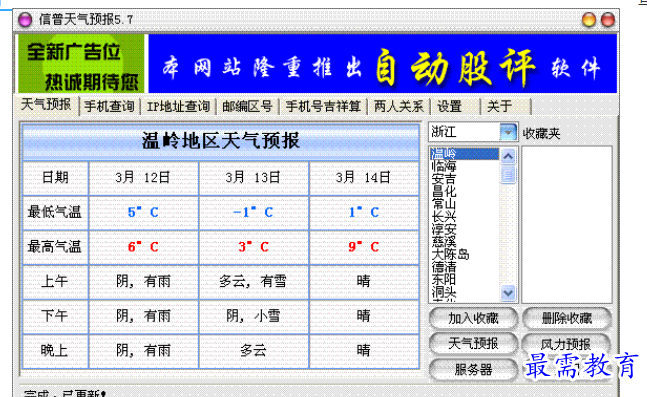Open the blue 自动股评 software banner
Viewport: 647px width, 397px height.
click(383, 64)
